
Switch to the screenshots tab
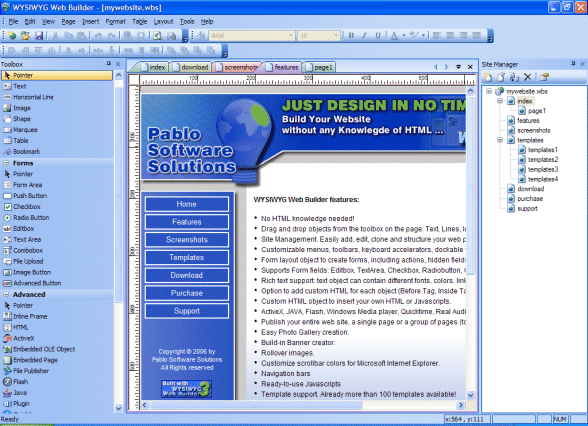[237, 67]
